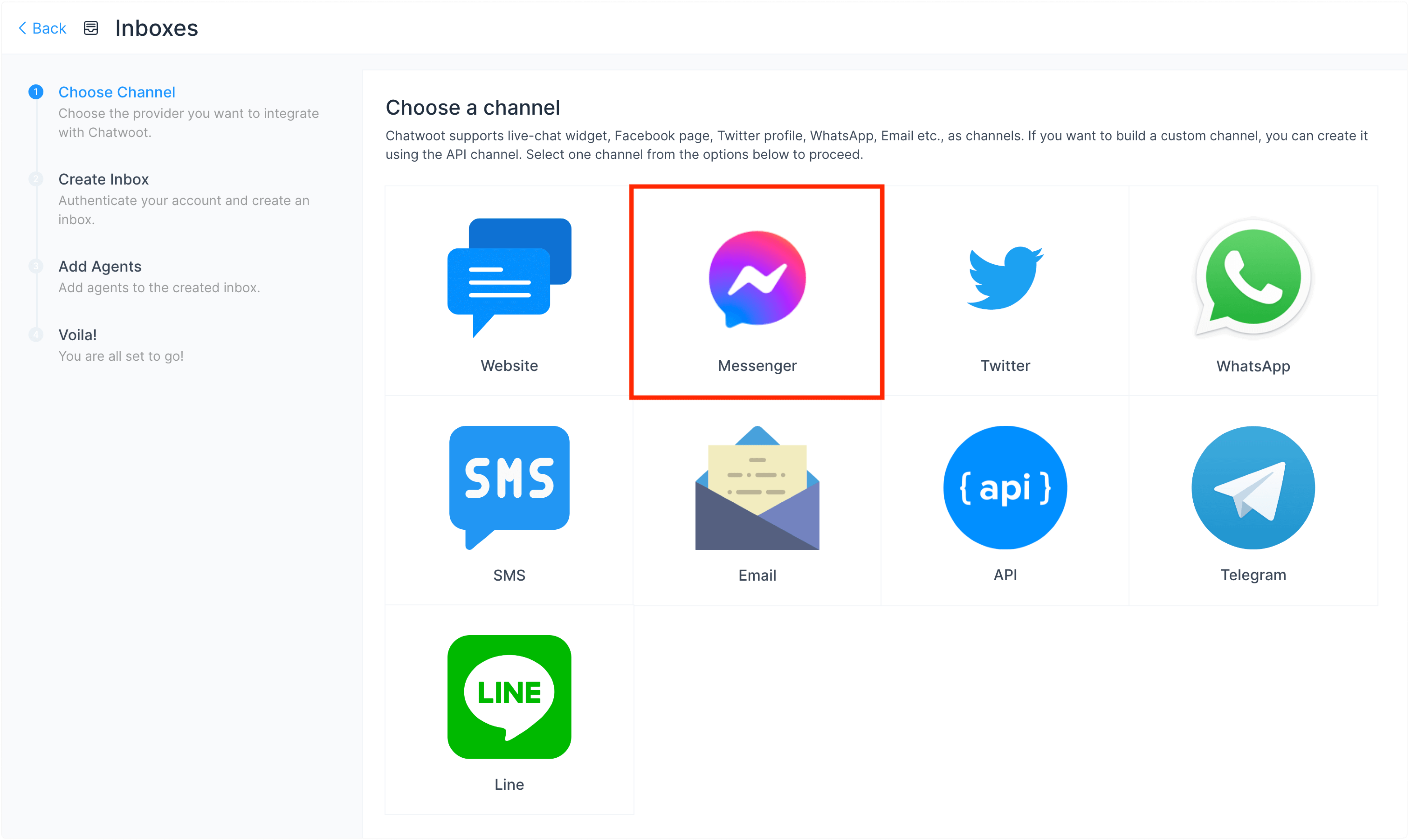Click the Inboxes page title

(x=156, y=28)
